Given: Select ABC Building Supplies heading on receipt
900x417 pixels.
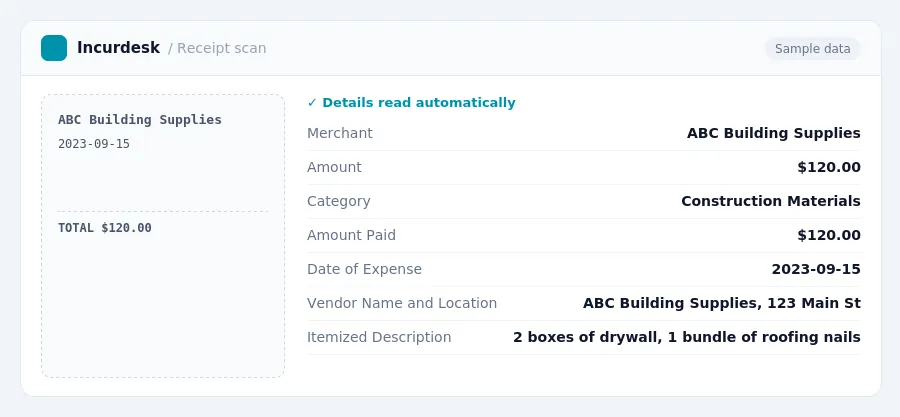Looking at the screenshot, I should pos(139,119).
